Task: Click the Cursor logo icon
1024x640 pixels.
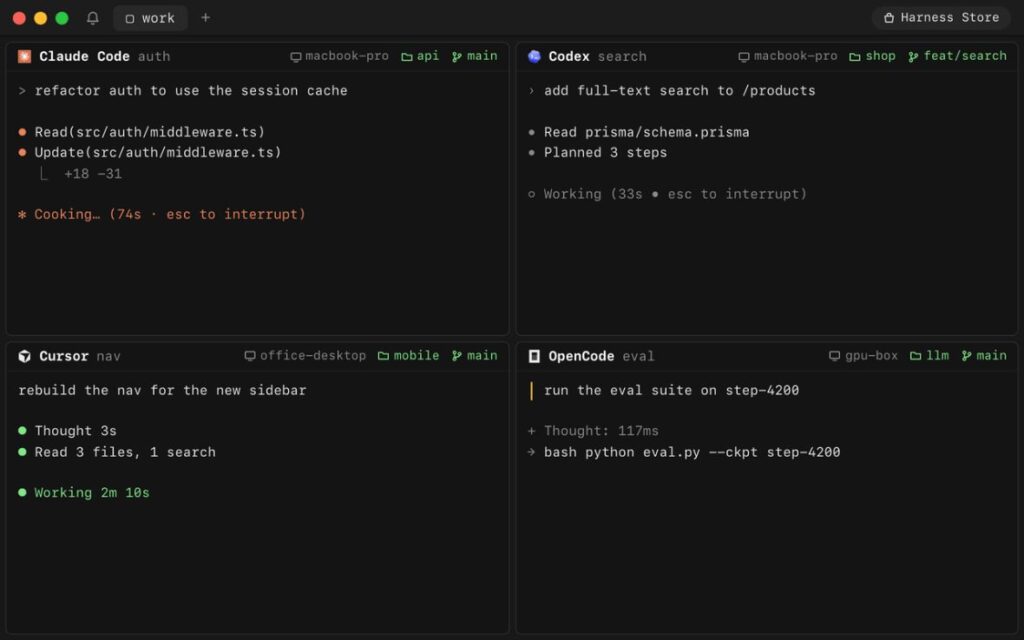Action: [x=24, y=356]
